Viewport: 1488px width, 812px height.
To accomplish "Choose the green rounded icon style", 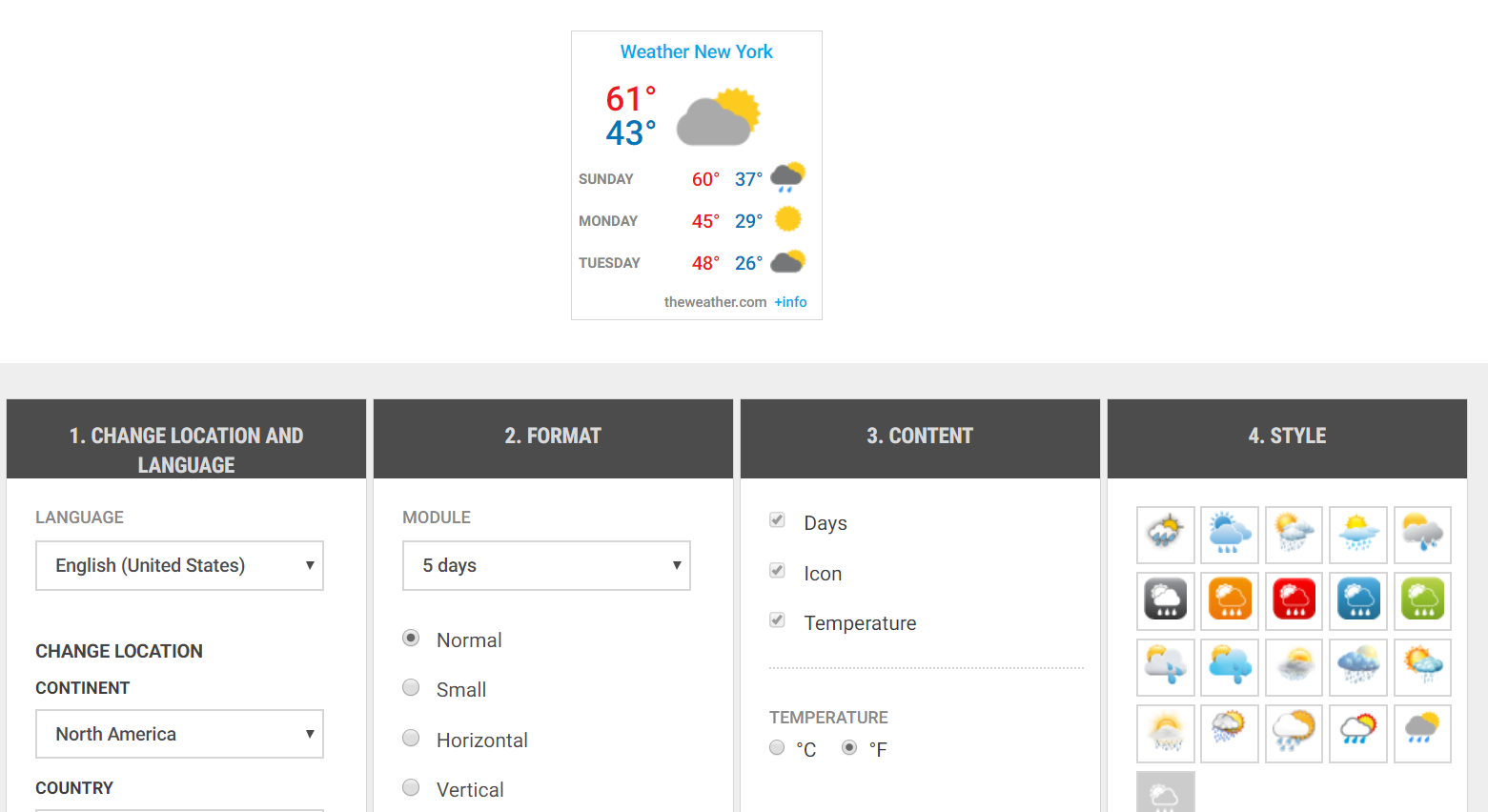I will [1422, 600].
